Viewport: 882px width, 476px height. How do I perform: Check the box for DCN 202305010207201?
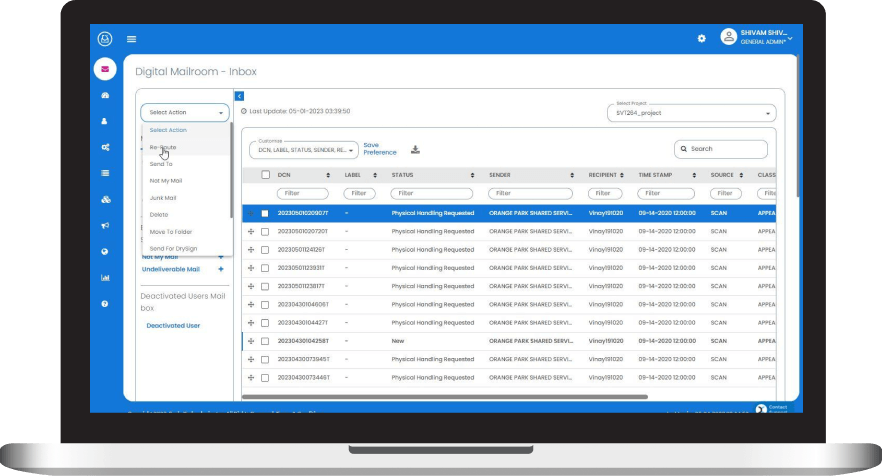265,231
